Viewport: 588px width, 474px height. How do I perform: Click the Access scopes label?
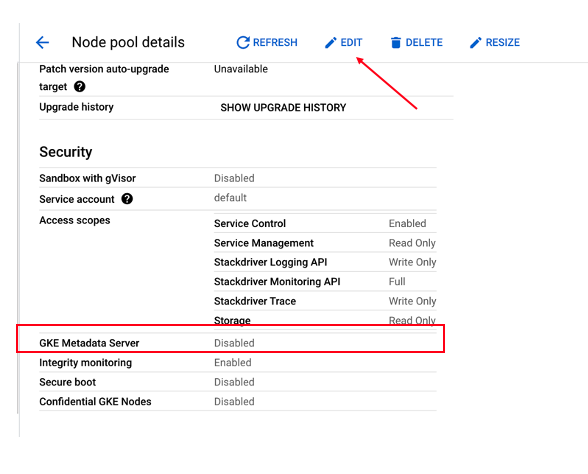pyautogui.click(x=75, y=220)
